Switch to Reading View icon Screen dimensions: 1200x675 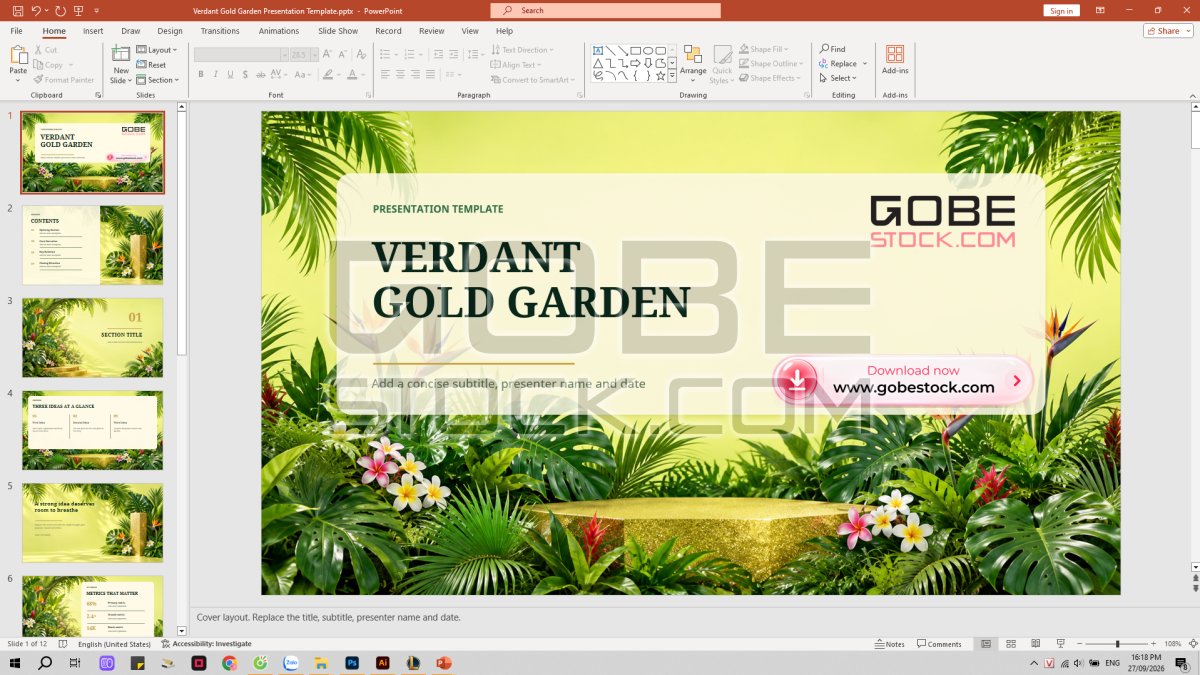click(x=1035, y=644)
